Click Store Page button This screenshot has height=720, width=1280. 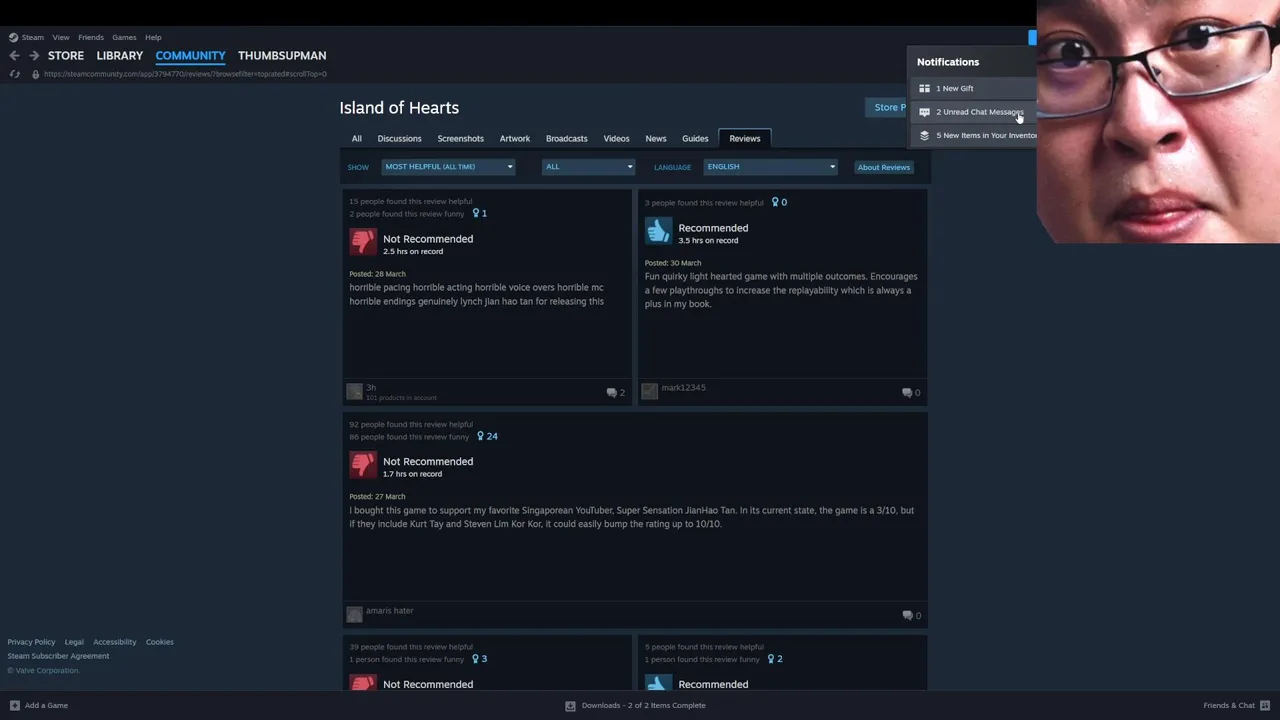click(x=888, y=108)
